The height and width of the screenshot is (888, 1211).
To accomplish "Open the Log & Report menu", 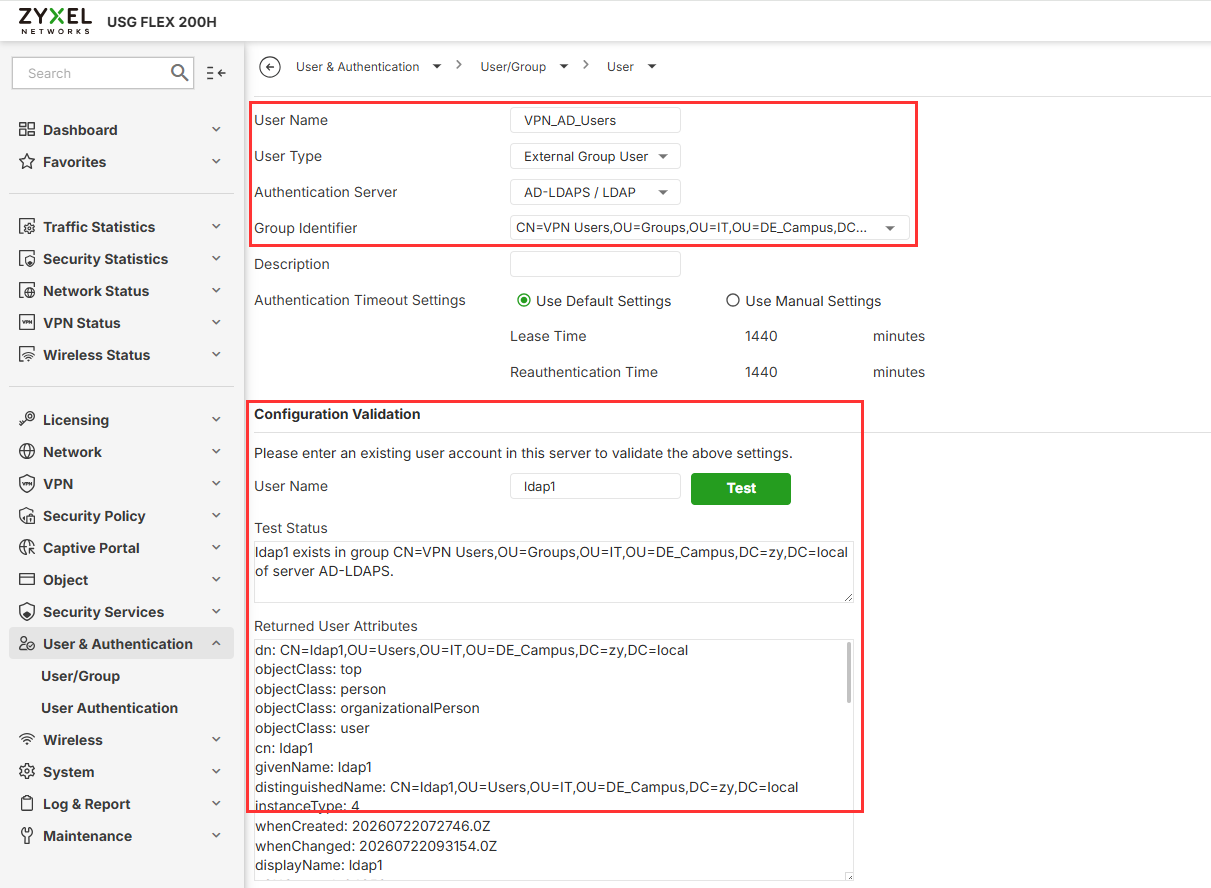I will click(121, 804).
